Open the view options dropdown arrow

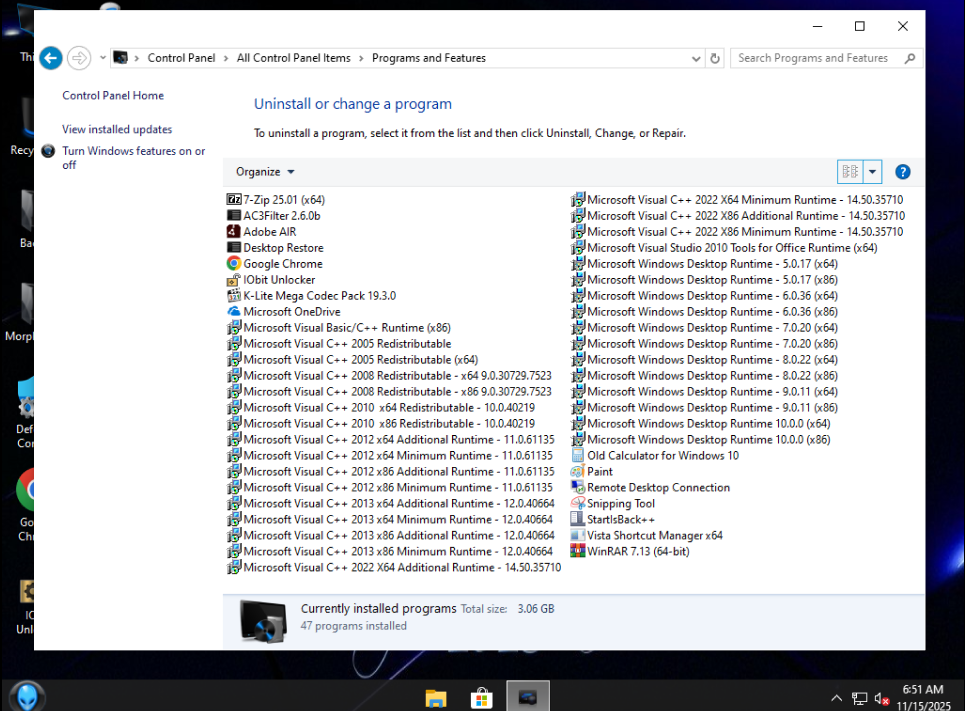click(872, 172)
